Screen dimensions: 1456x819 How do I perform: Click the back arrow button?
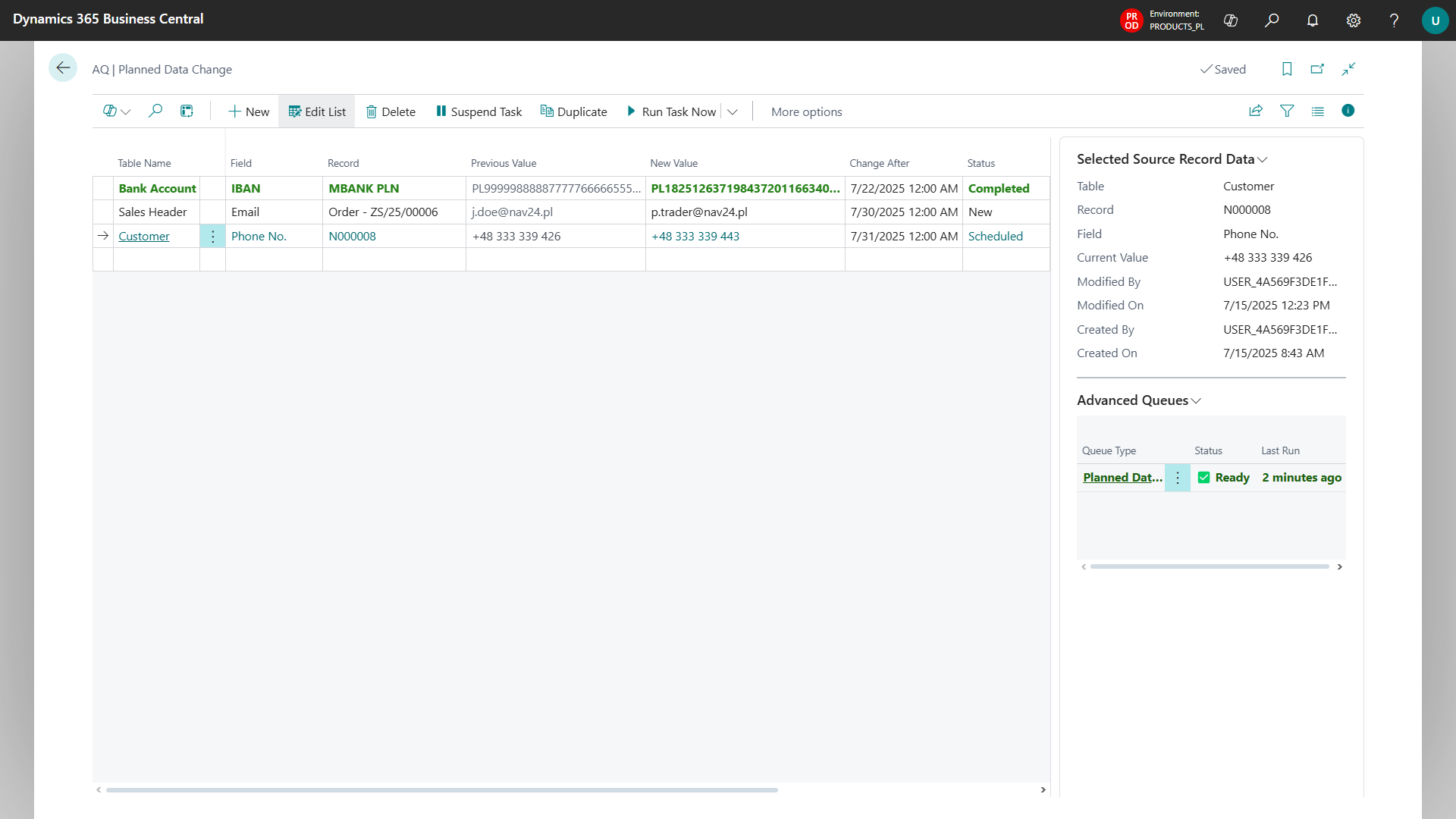click(x=63, y=68)
